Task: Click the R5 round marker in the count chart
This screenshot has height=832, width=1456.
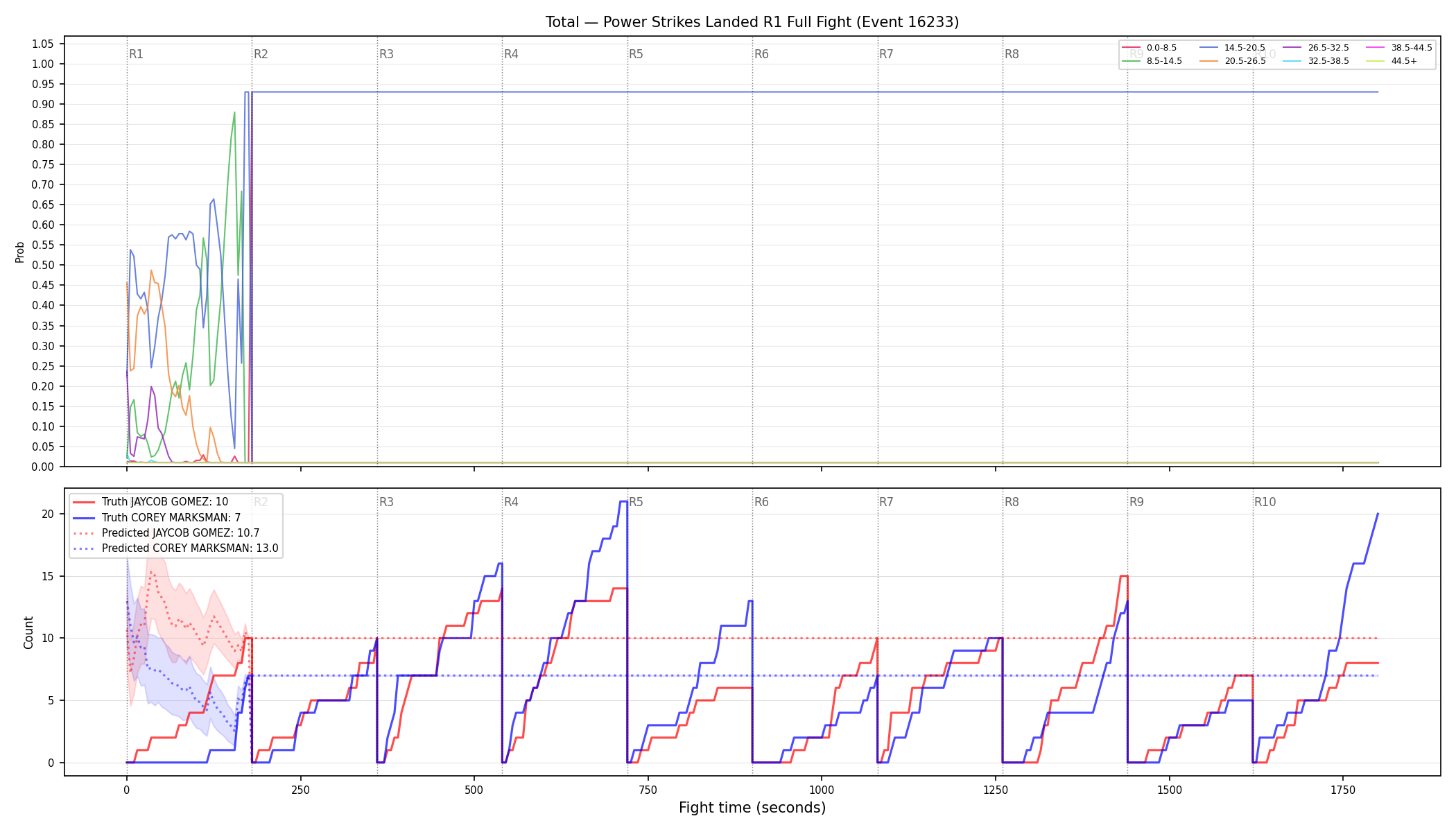Action: (x=636, y=502)
